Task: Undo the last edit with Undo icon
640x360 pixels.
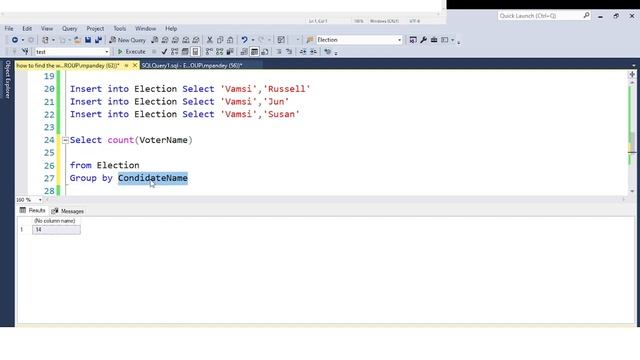Action: [x=244, y=40]
